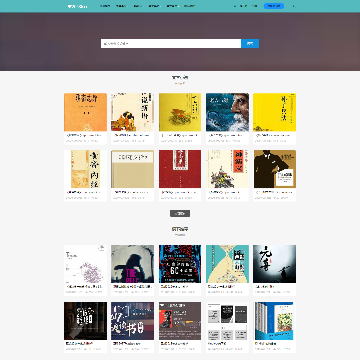Click the gray button below the first book grid
360x360 pixels.
point(180,214)
